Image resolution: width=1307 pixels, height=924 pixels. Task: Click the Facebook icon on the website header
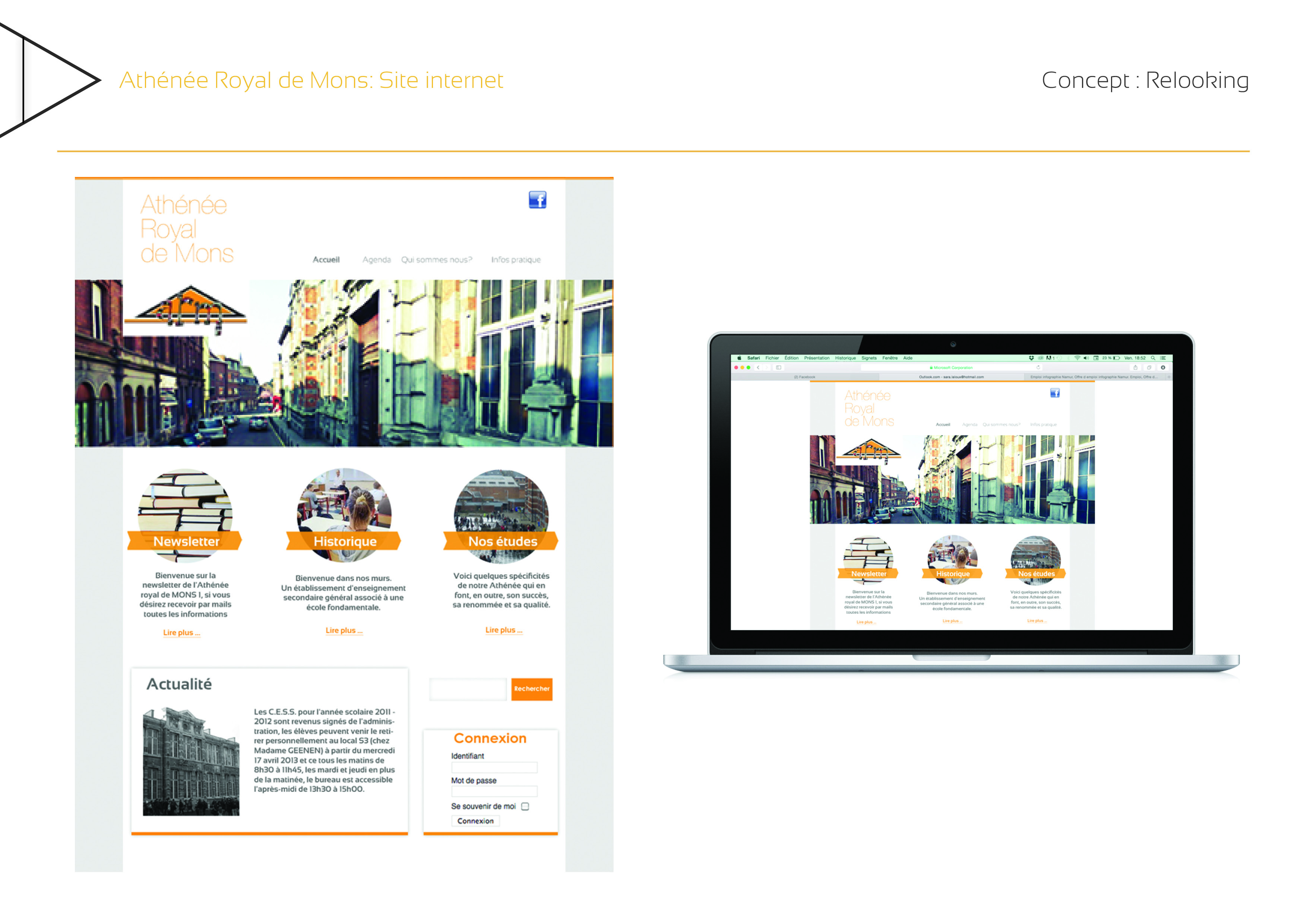coord(538,200)
